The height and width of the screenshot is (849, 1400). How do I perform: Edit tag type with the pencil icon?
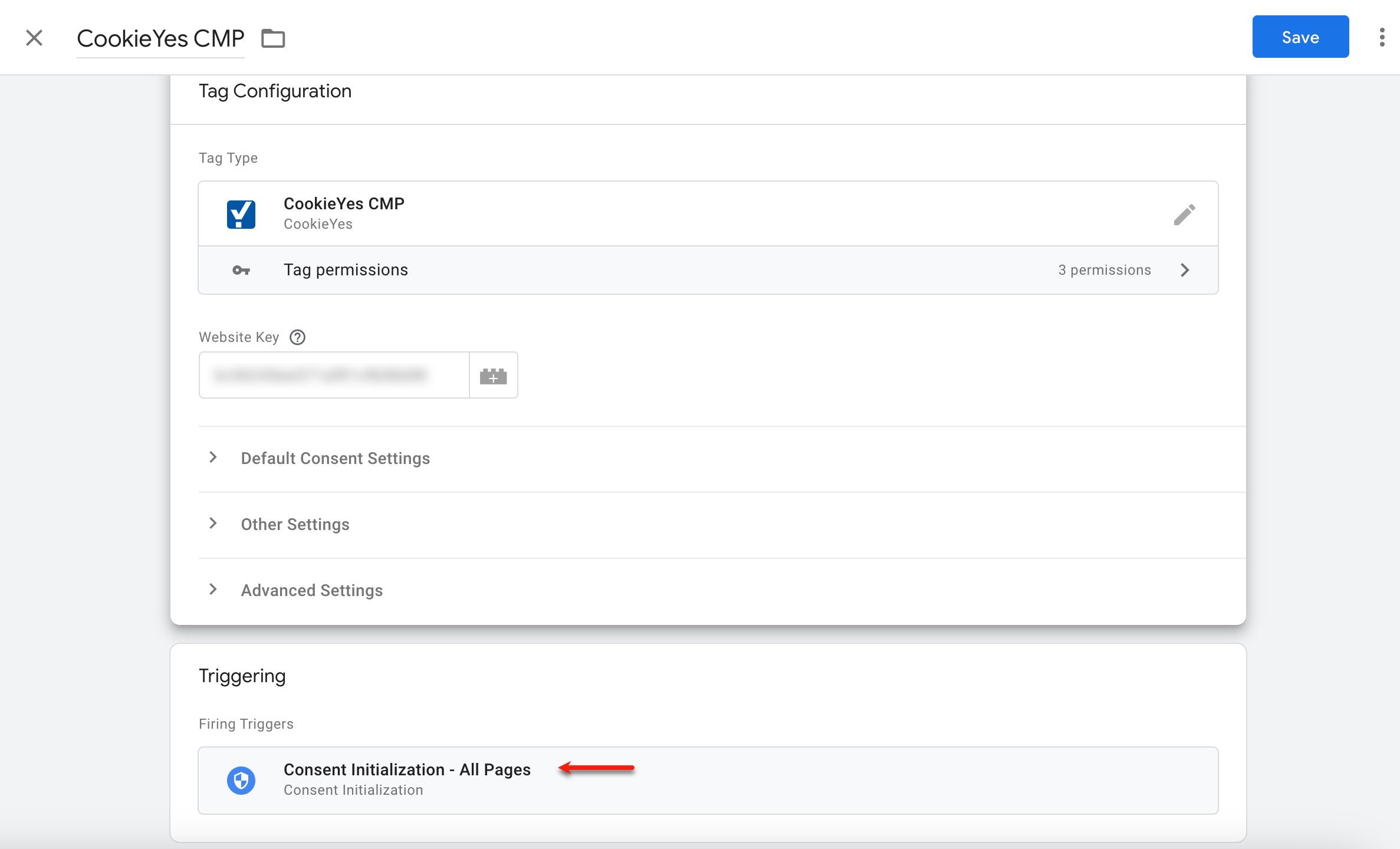pos(1184,215)
